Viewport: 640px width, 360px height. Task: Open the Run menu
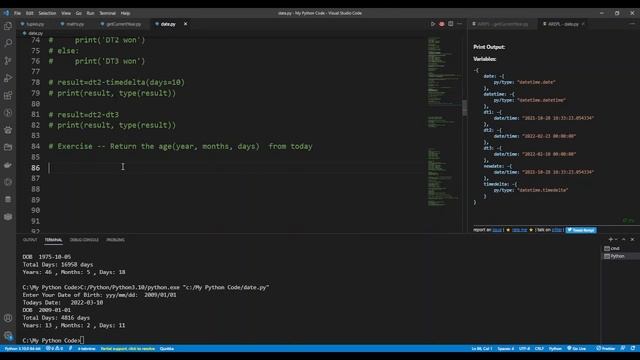click(x=90, y=13)
